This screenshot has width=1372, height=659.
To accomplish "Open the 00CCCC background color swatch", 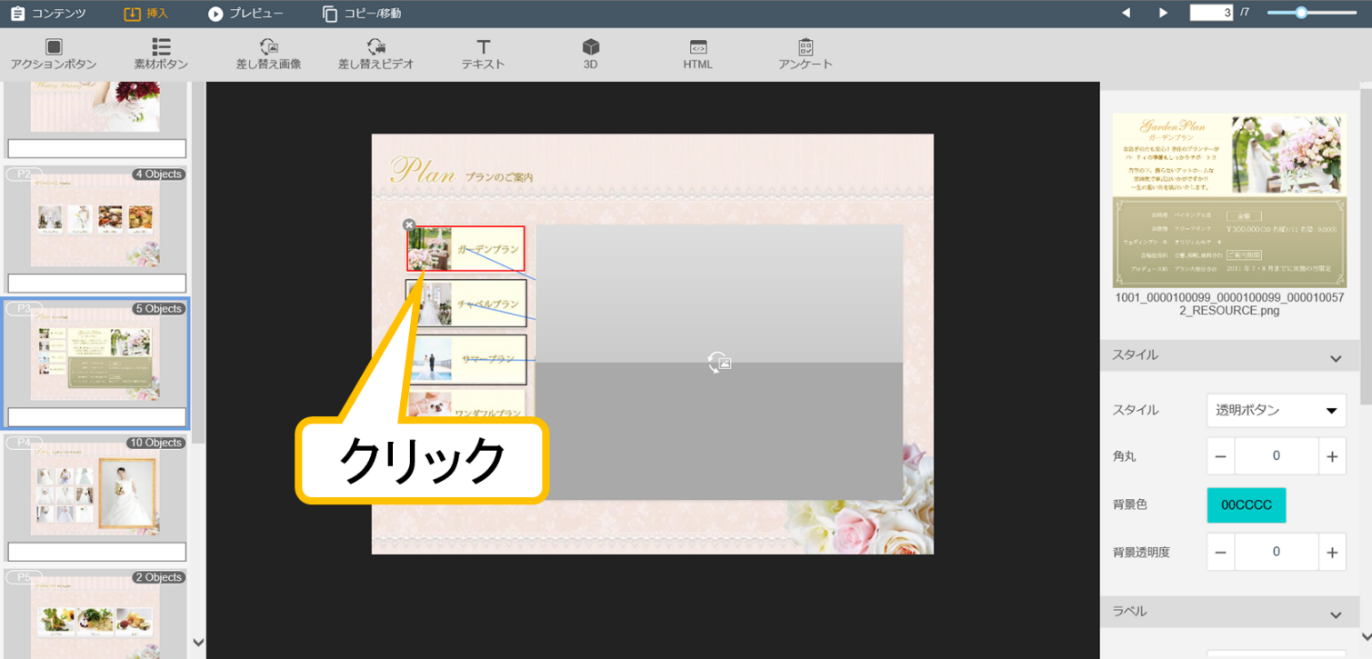I will pos(1246,505).
